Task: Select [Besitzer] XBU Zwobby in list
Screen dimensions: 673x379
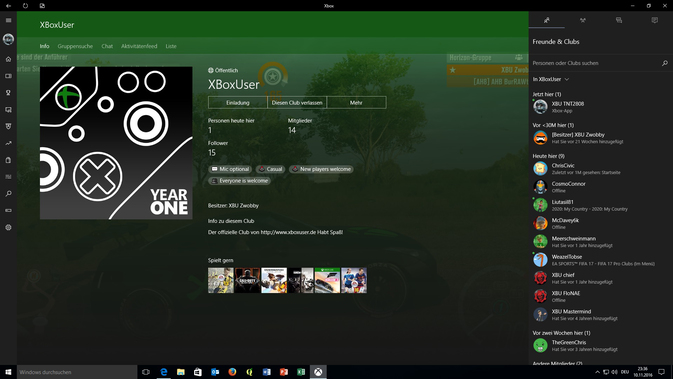Action: (x=600, y=138)
